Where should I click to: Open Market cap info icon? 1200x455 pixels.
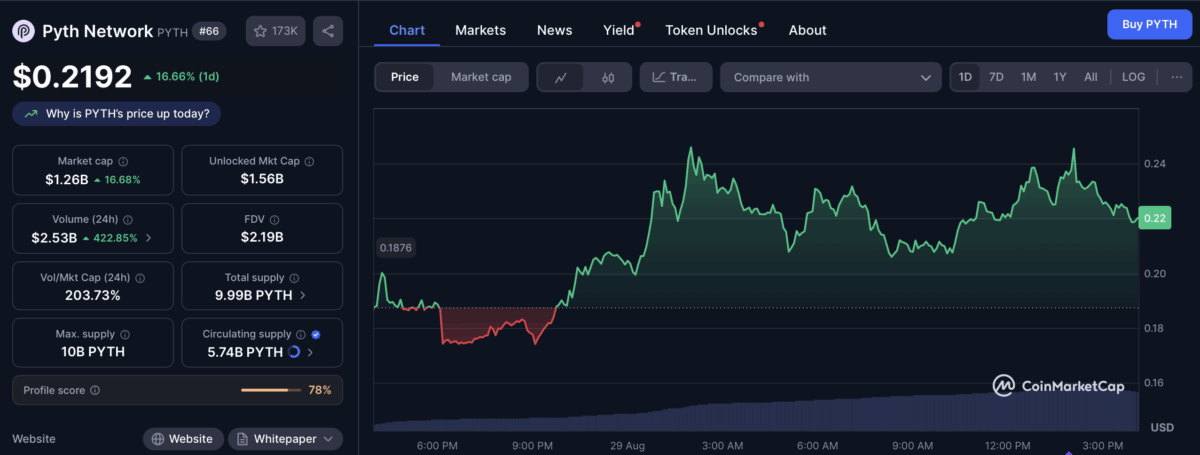[122, 161]
